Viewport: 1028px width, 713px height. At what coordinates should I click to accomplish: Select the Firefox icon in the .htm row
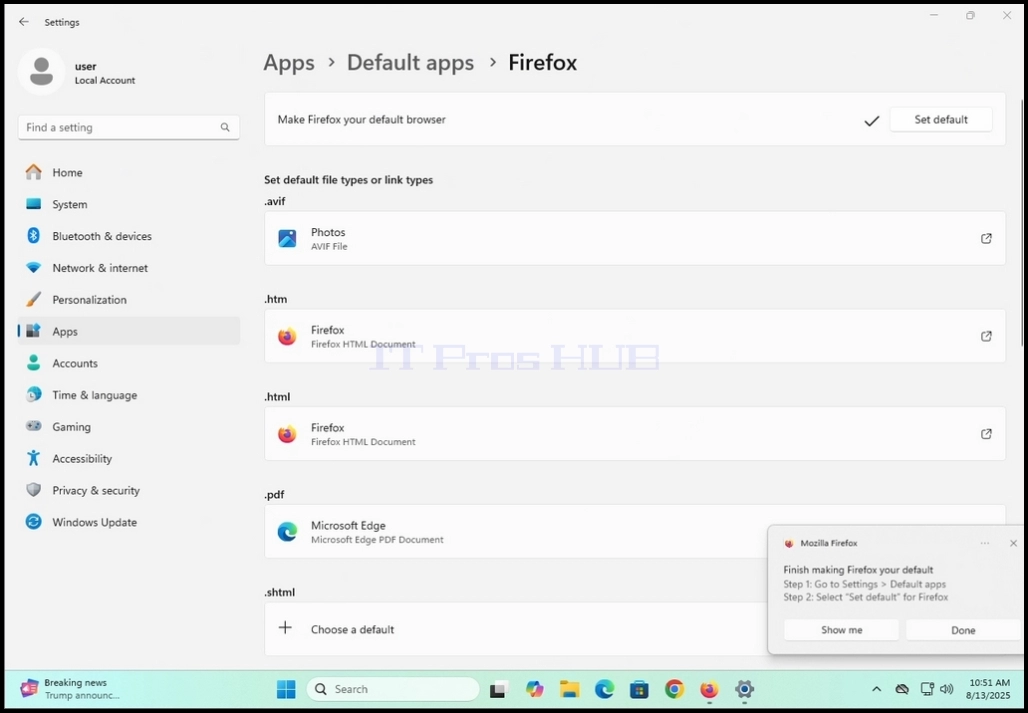tap(287, 336)
